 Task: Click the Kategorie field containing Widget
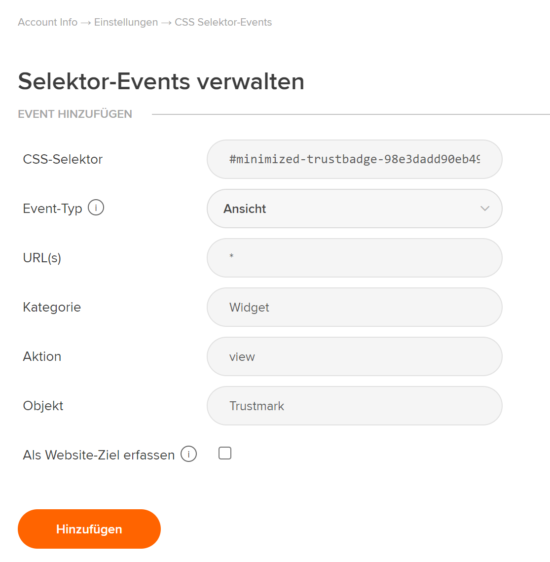354,307
